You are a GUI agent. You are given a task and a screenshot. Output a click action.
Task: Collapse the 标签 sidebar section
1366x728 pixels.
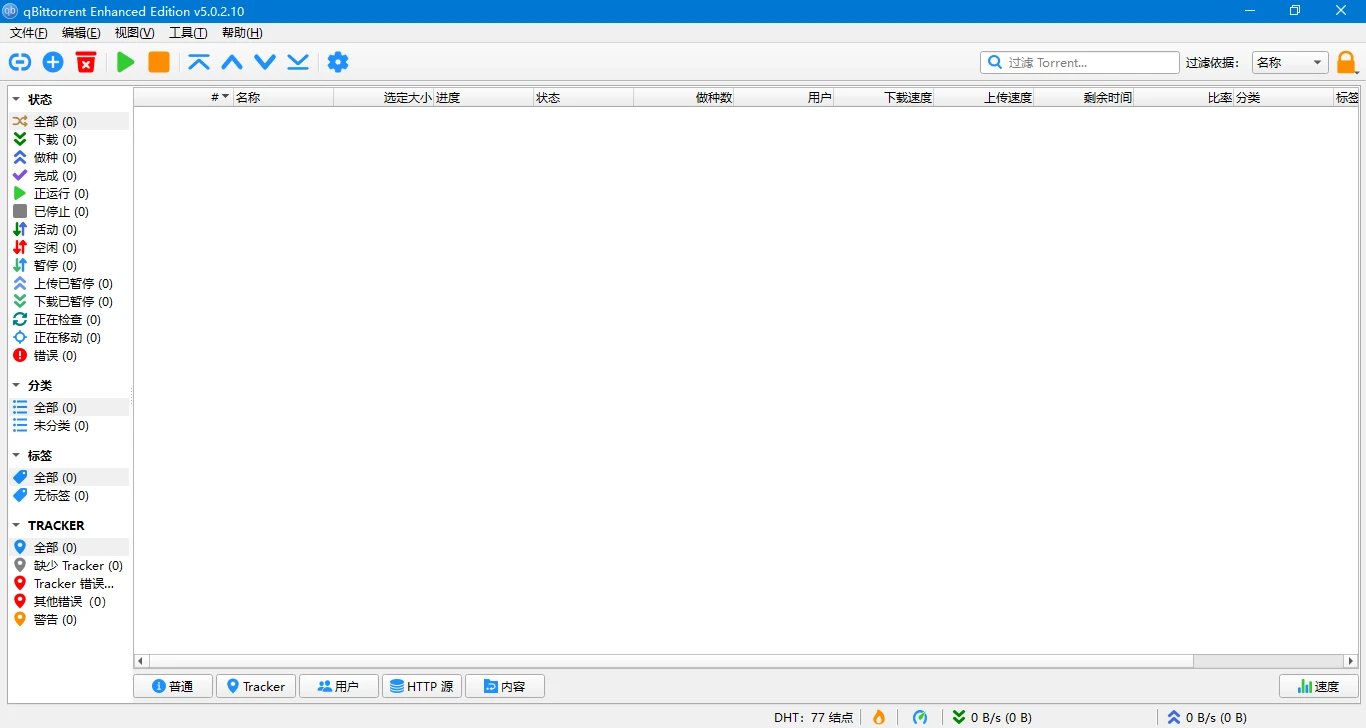[x=16, y=455]
